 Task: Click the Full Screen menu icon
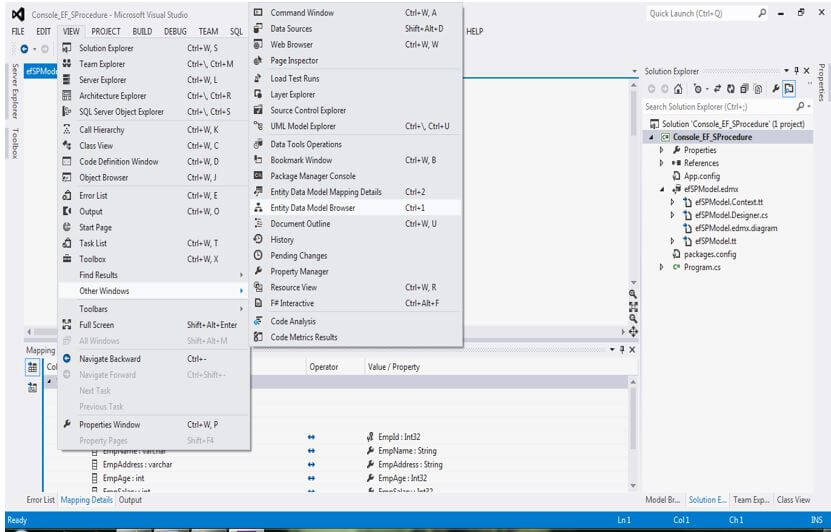67,324
